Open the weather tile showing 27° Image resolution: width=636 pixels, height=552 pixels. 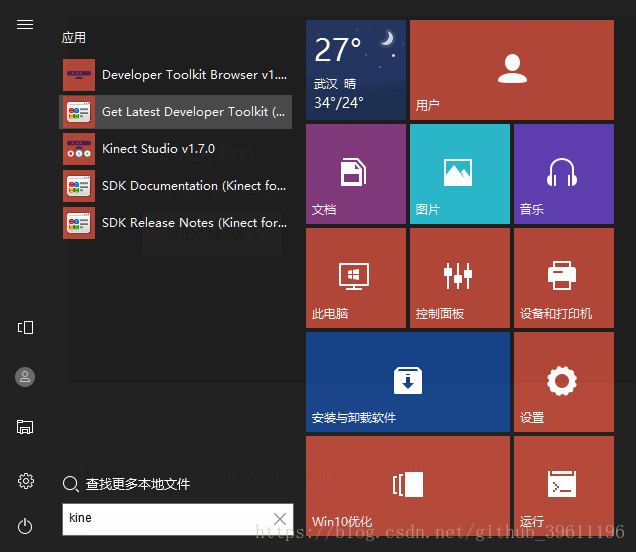point(356,70)
